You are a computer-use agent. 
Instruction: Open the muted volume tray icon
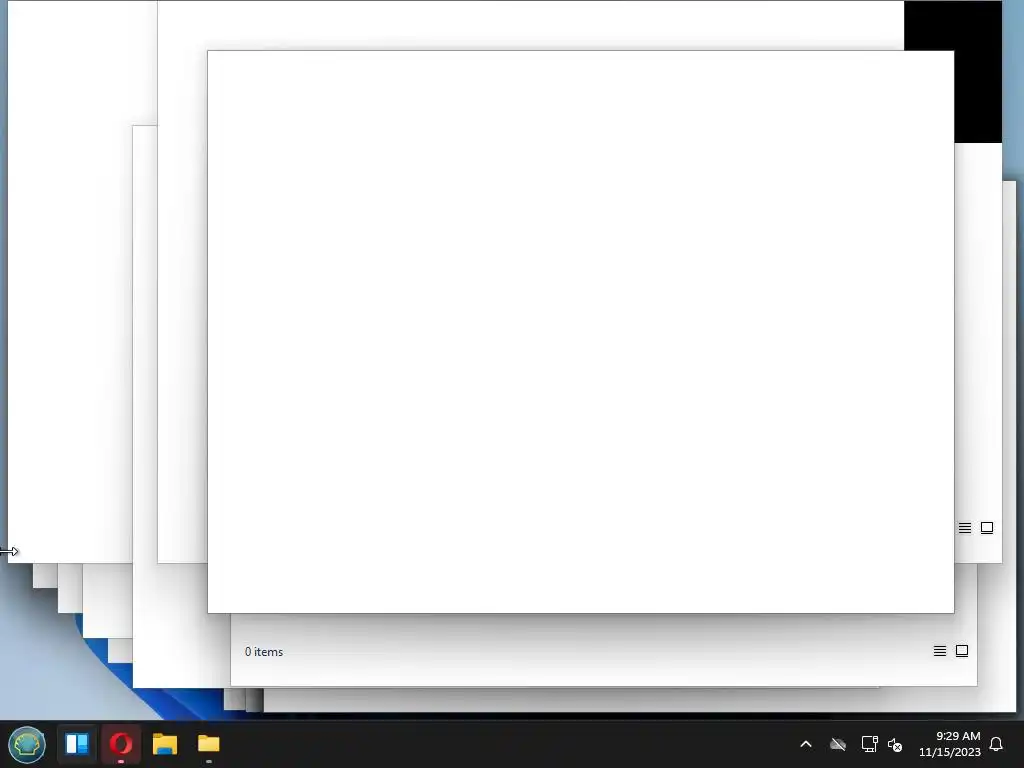[x=895, y=744]
